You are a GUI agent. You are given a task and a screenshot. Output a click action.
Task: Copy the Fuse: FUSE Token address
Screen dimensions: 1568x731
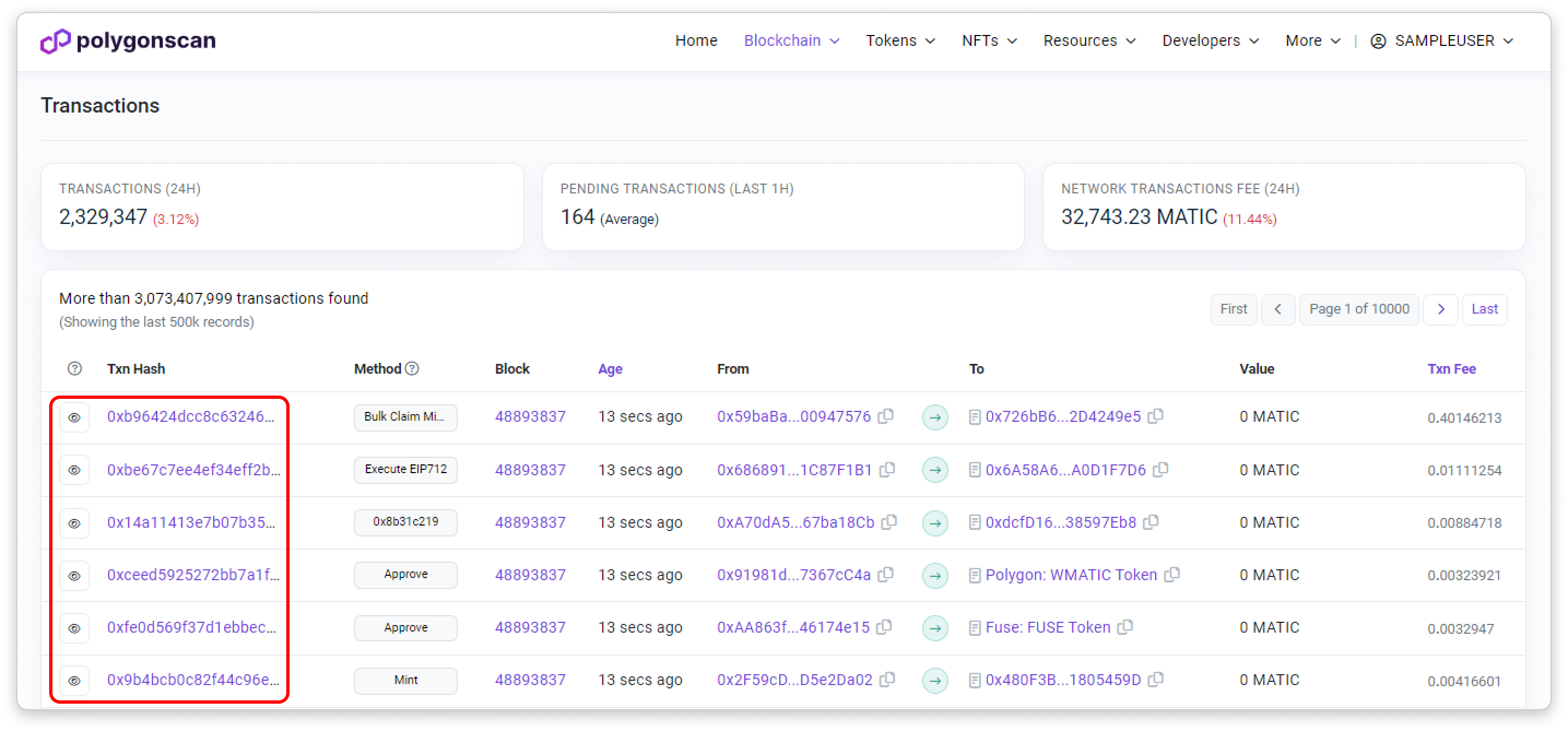(x=1125, y=627)
